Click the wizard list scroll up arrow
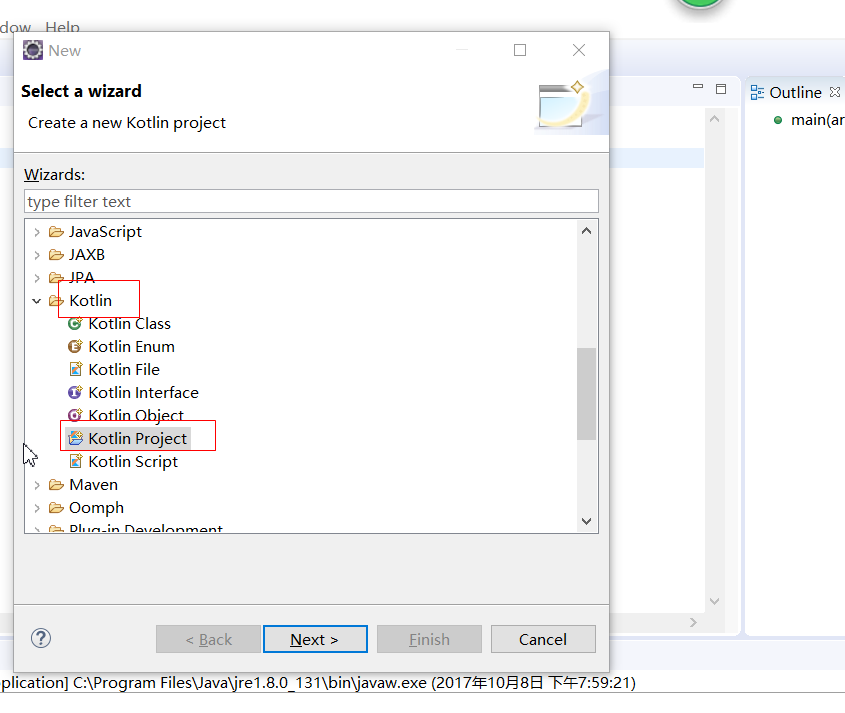 tap(586, 231)
